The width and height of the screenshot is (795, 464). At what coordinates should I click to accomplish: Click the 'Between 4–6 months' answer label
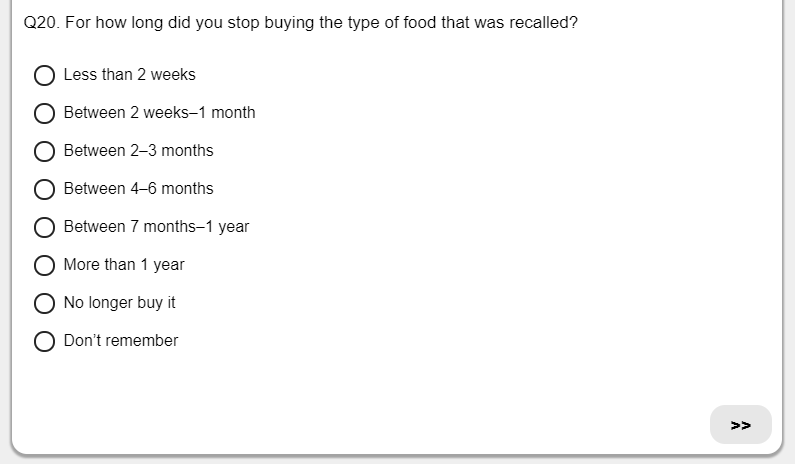point(138,189)
